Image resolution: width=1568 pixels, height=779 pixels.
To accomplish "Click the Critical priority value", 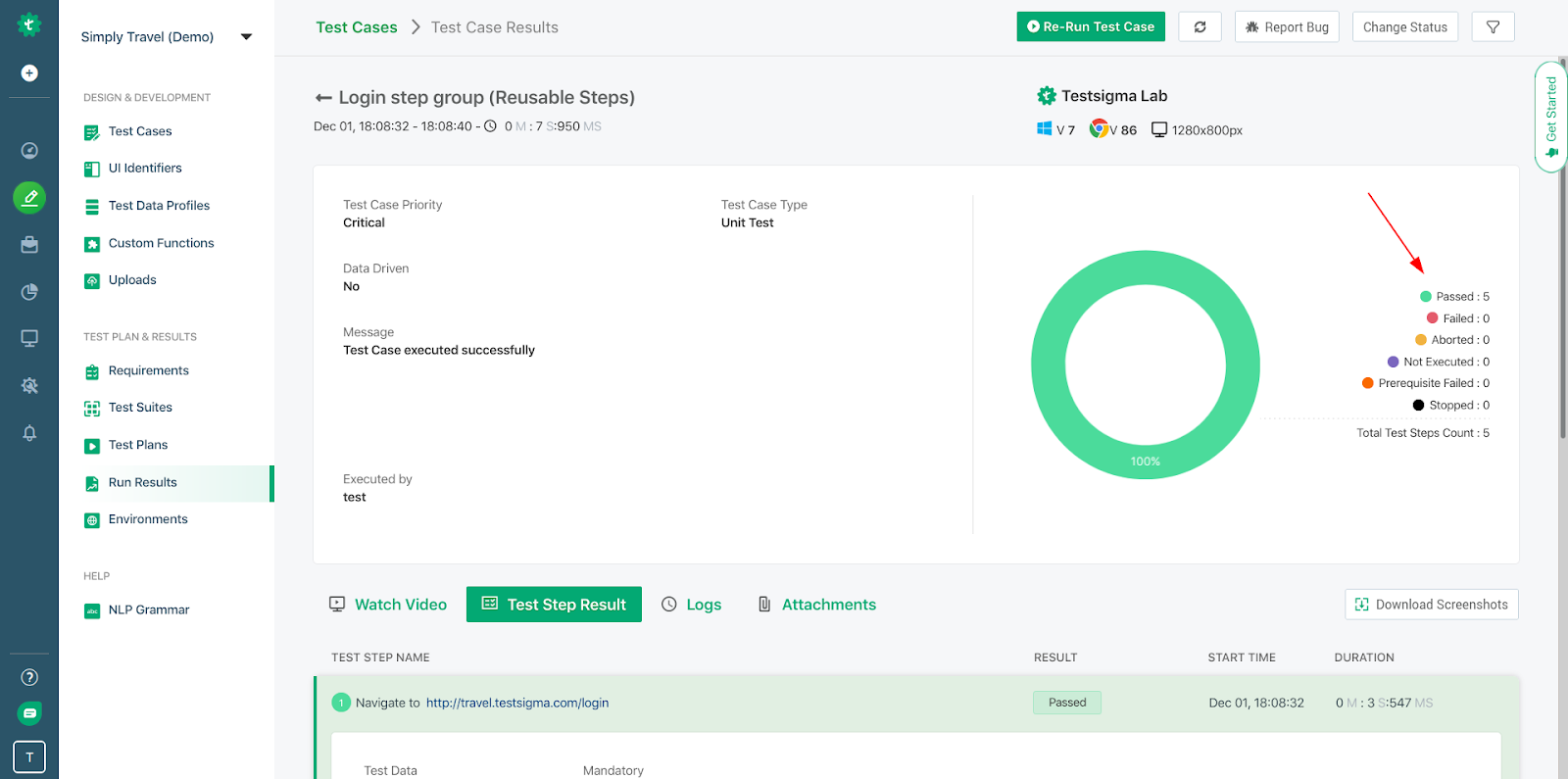I will [364, 222].
